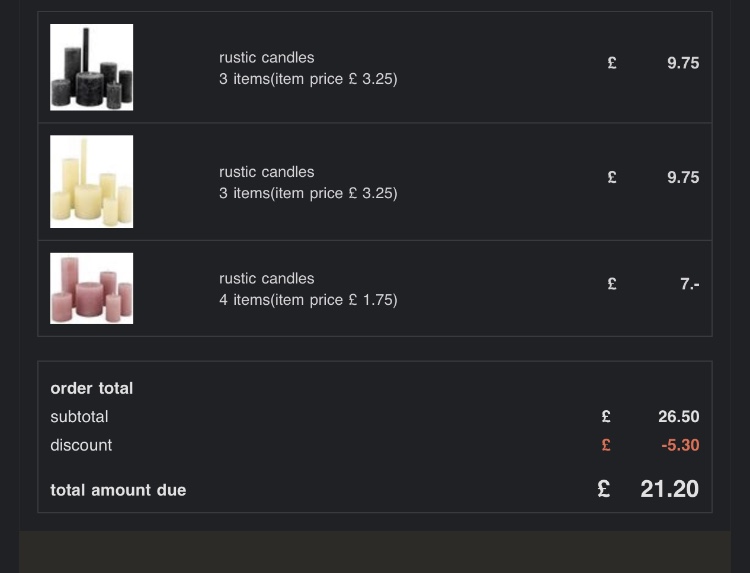Viewport: 750px width, 573px height.
Task: Click the black candles item price text
Action: (x=308, y=79)
